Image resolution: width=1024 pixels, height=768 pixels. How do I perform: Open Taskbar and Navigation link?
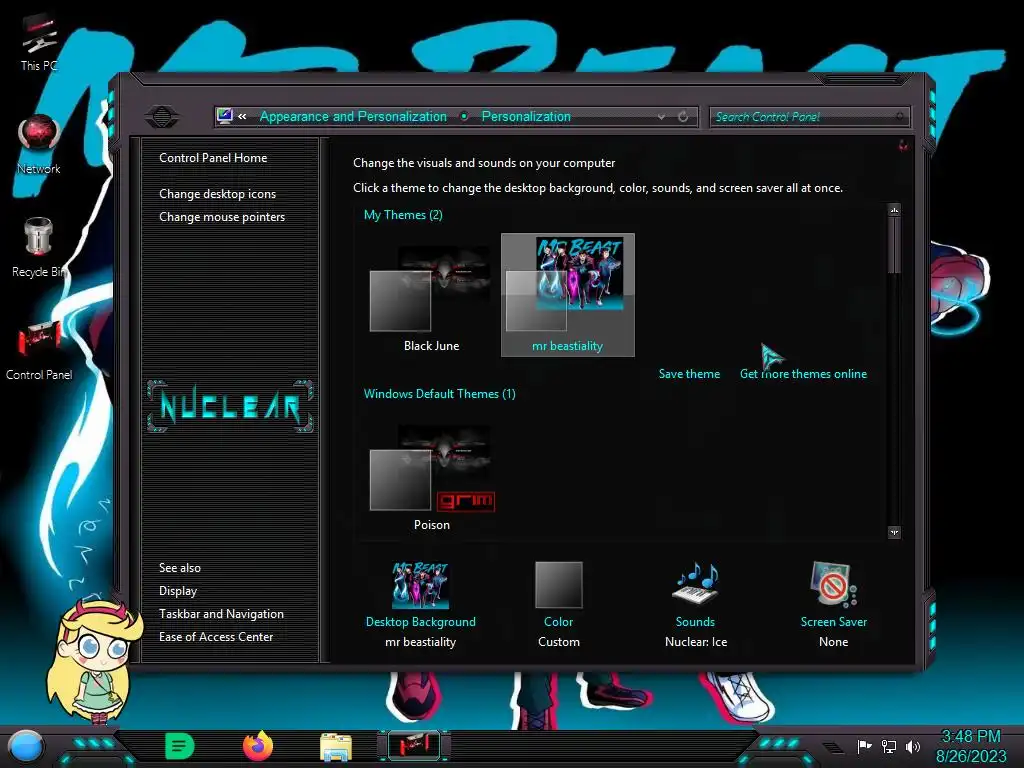tap(221, 614)
